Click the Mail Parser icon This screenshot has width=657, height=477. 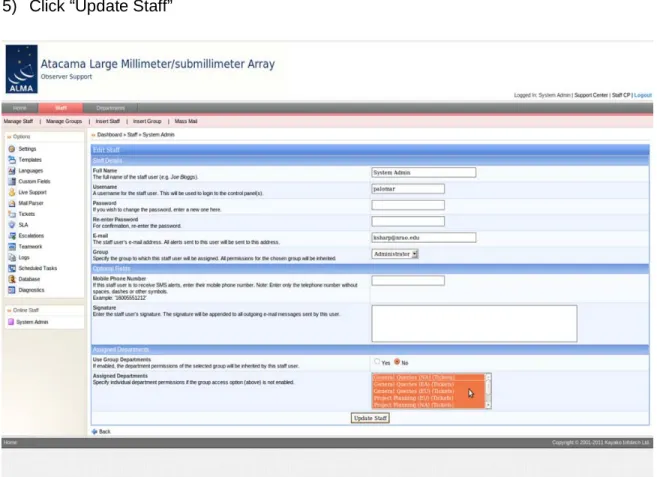pyautogui.click(x=12, y=203)
